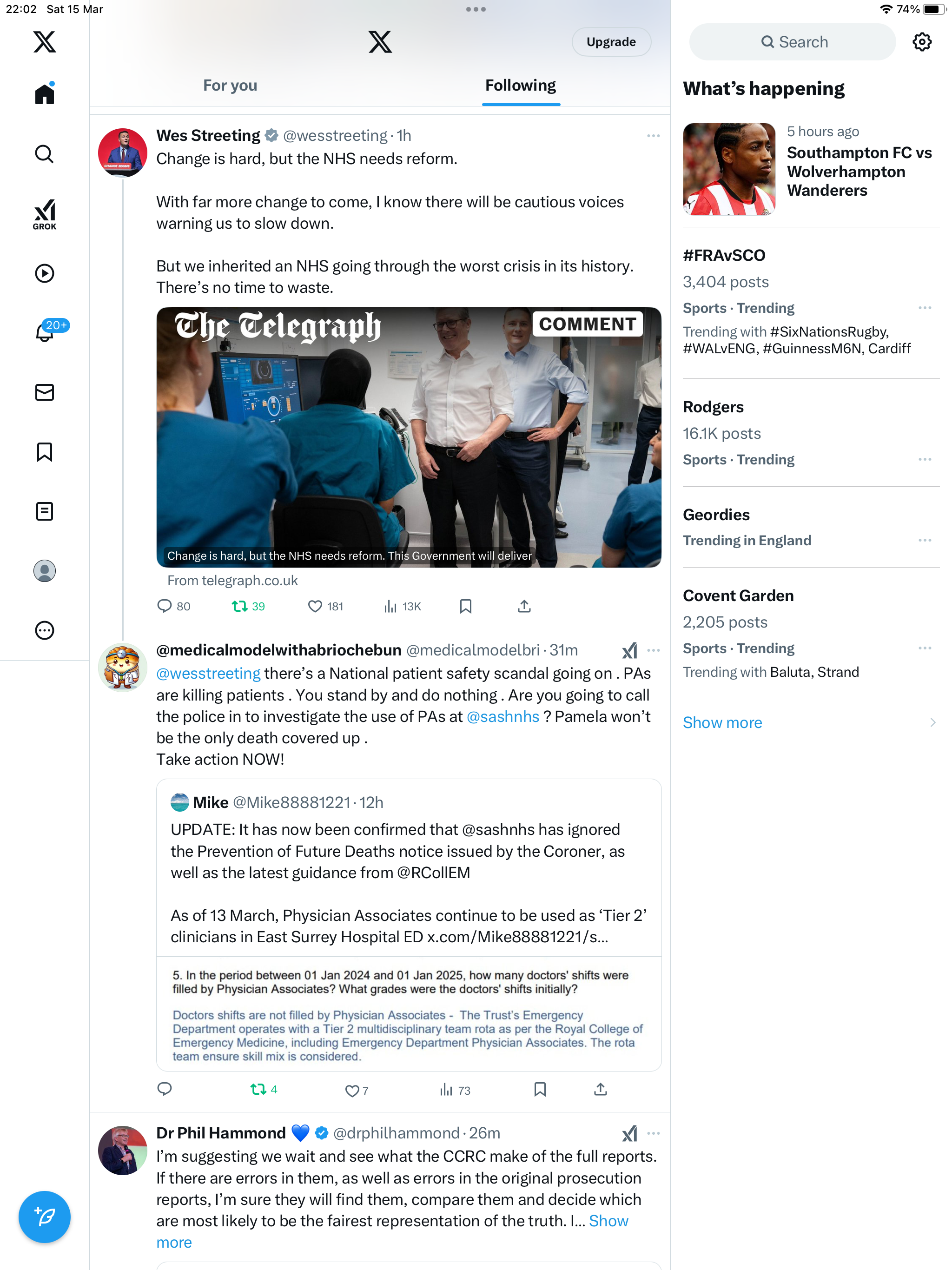
Task: Open more options for Rodgers trend
Action: [x=925, y=459]
